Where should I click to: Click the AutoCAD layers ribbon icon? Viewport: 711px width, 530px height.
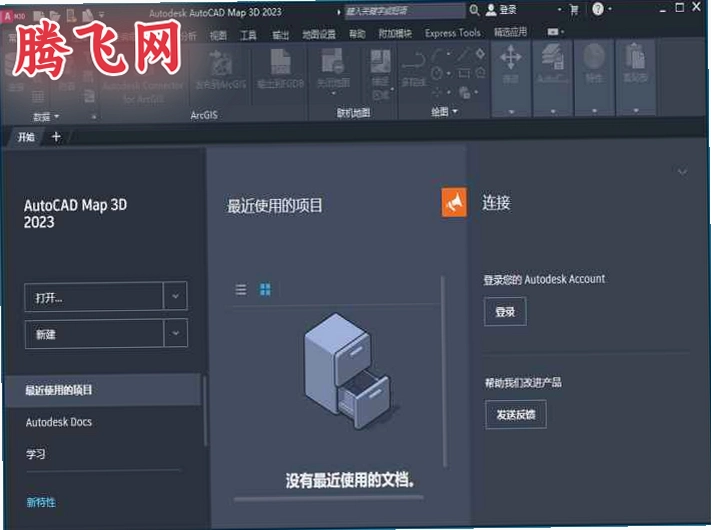click(x=552, y=58)
